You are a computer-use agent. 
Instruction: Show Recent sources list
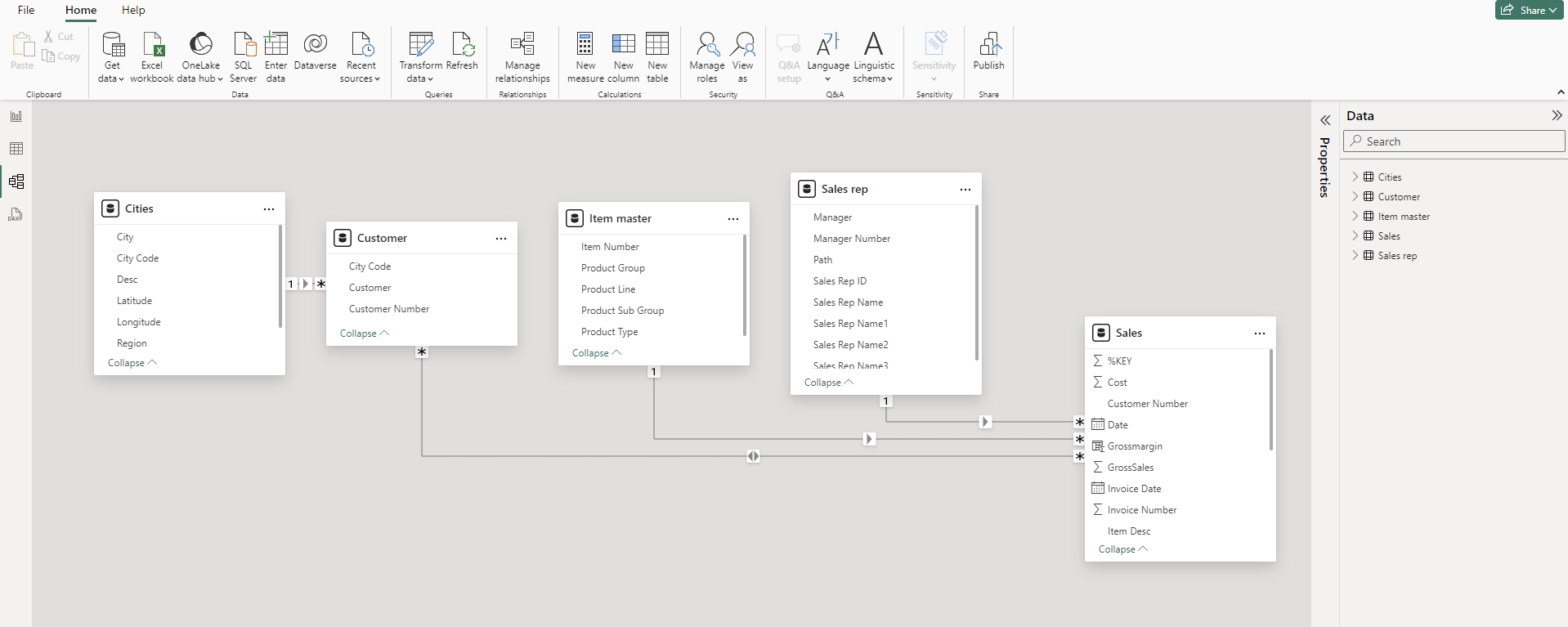[361, 57]
